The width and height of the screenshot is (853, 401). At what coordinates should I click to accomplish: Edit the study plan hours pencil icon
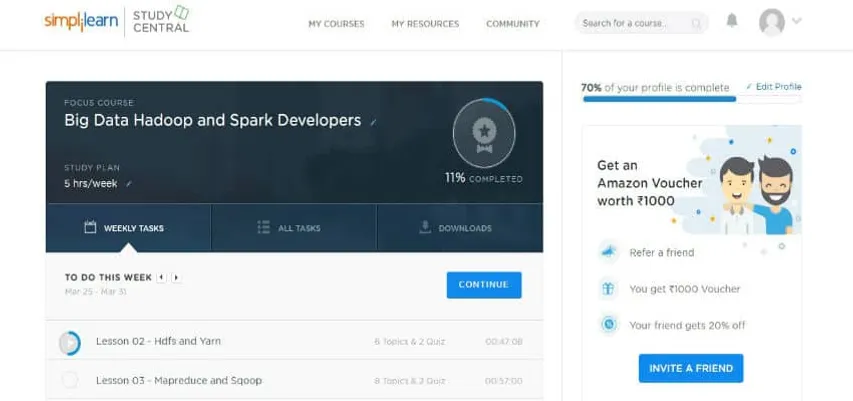(129, 184)
